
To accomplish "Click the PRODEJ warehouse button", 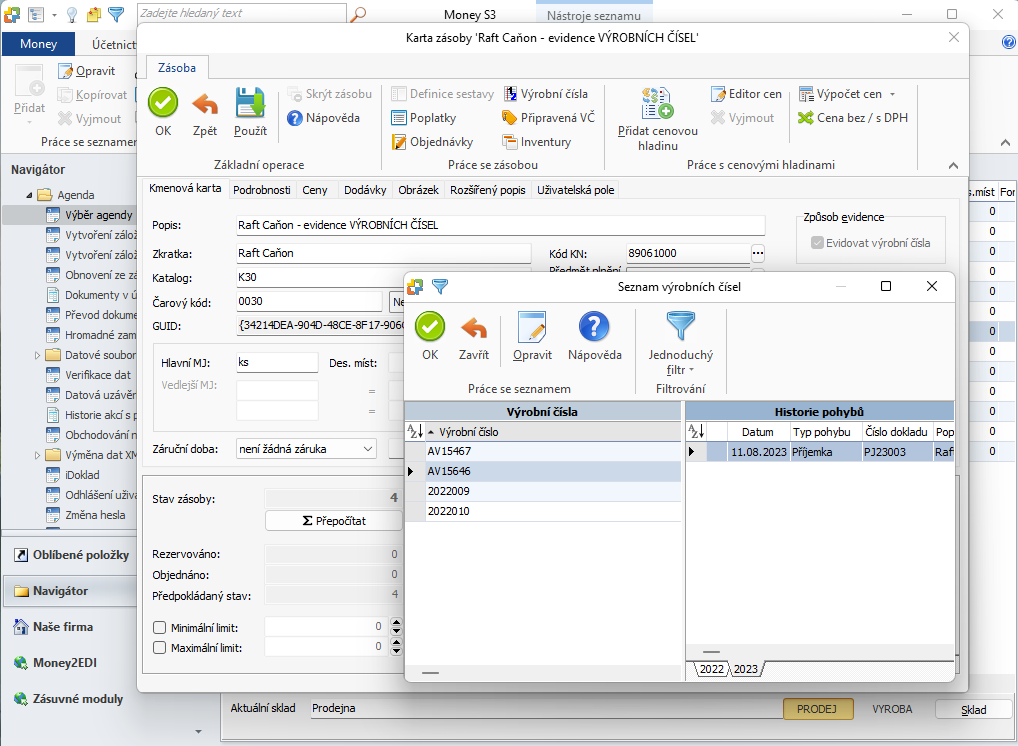I will point(817,709).
